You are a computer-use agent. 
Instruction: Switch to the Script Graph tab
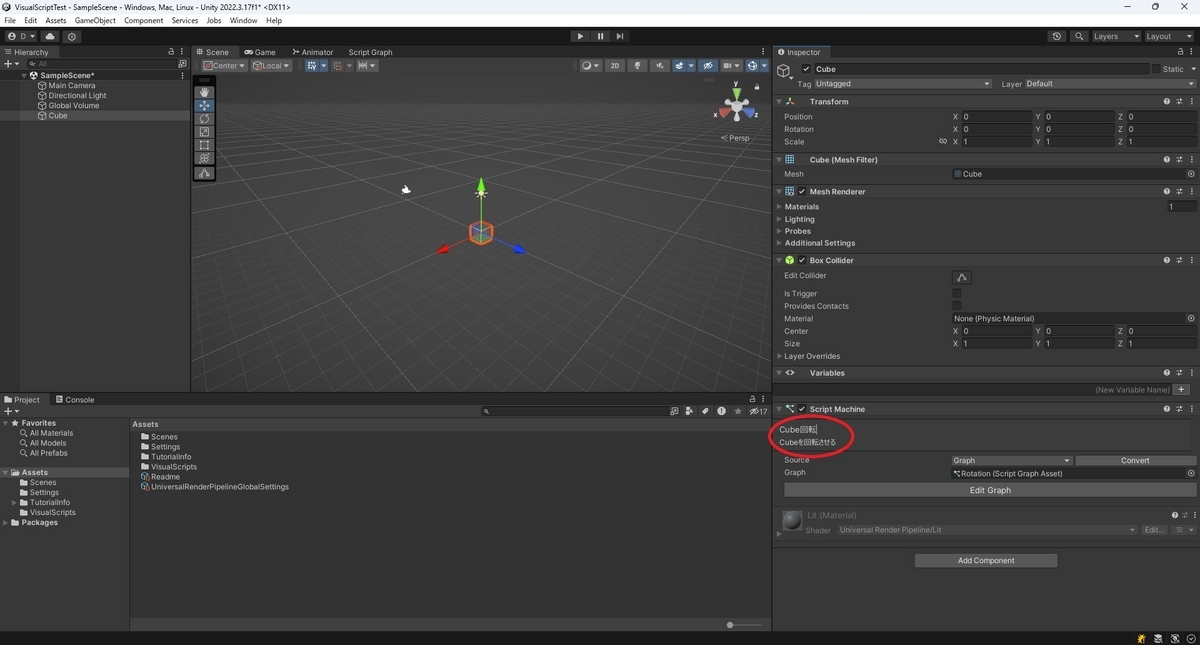pos(370,52)
